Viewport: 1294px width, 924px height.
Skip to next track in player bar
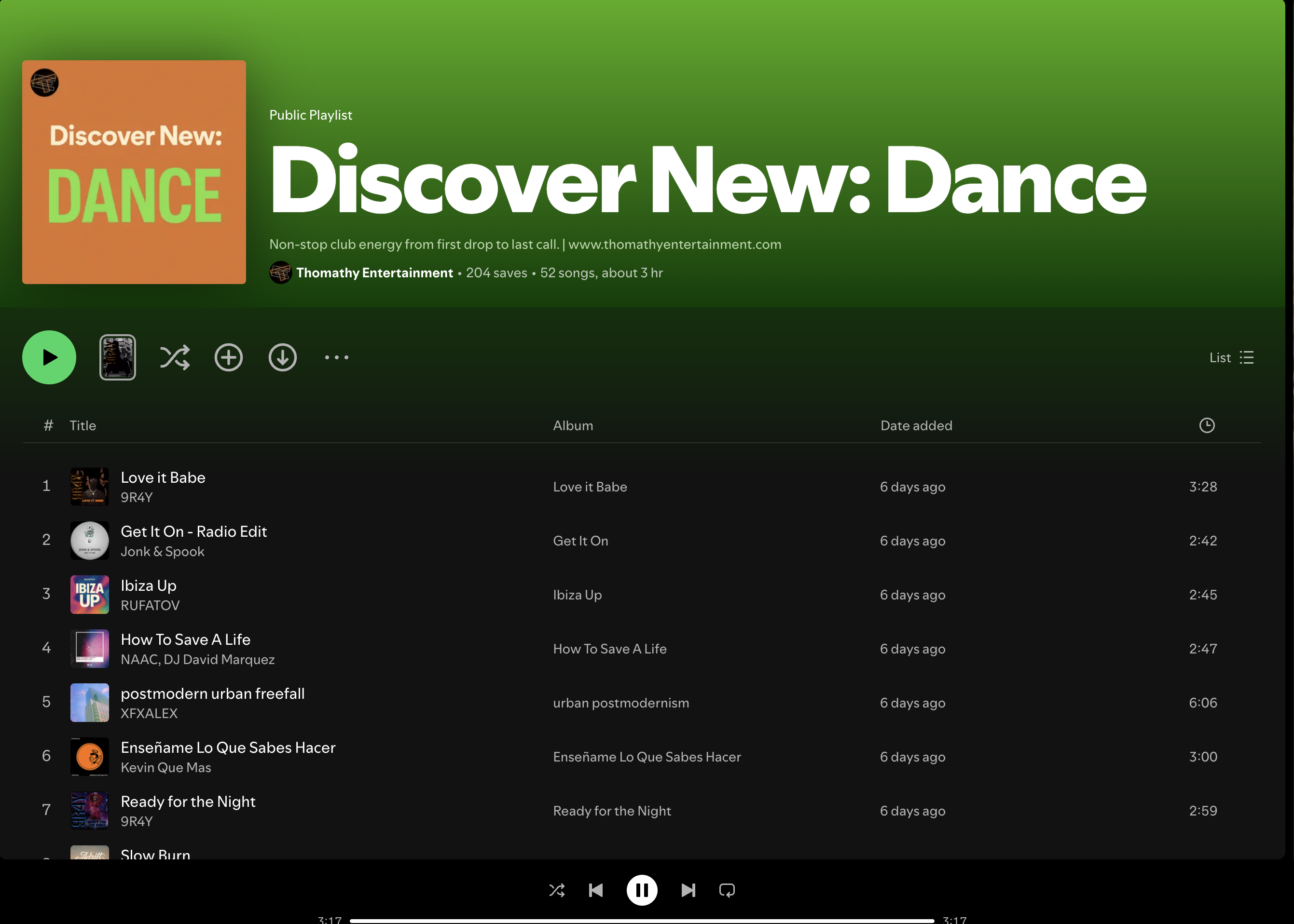[688, 890]
